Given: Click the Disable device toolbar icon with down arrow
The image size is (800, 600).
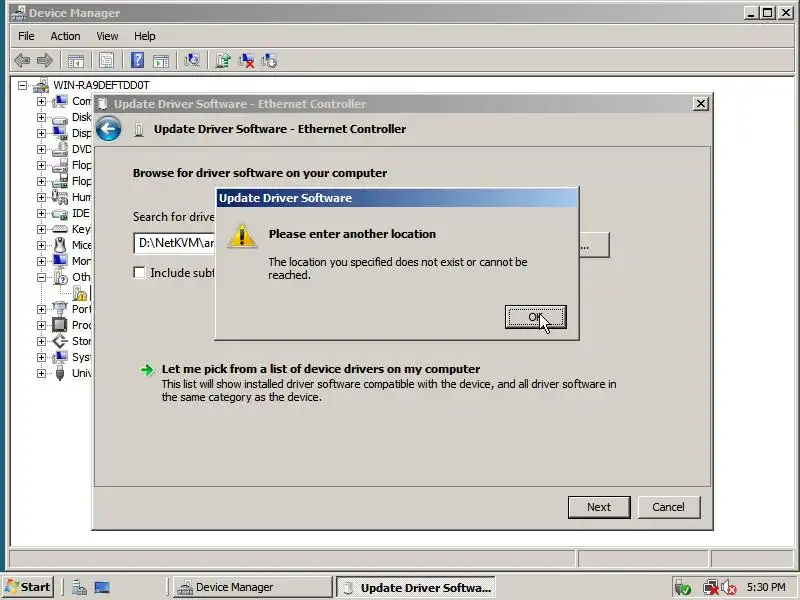Looking at the screenshot, I should coord(269,61).
